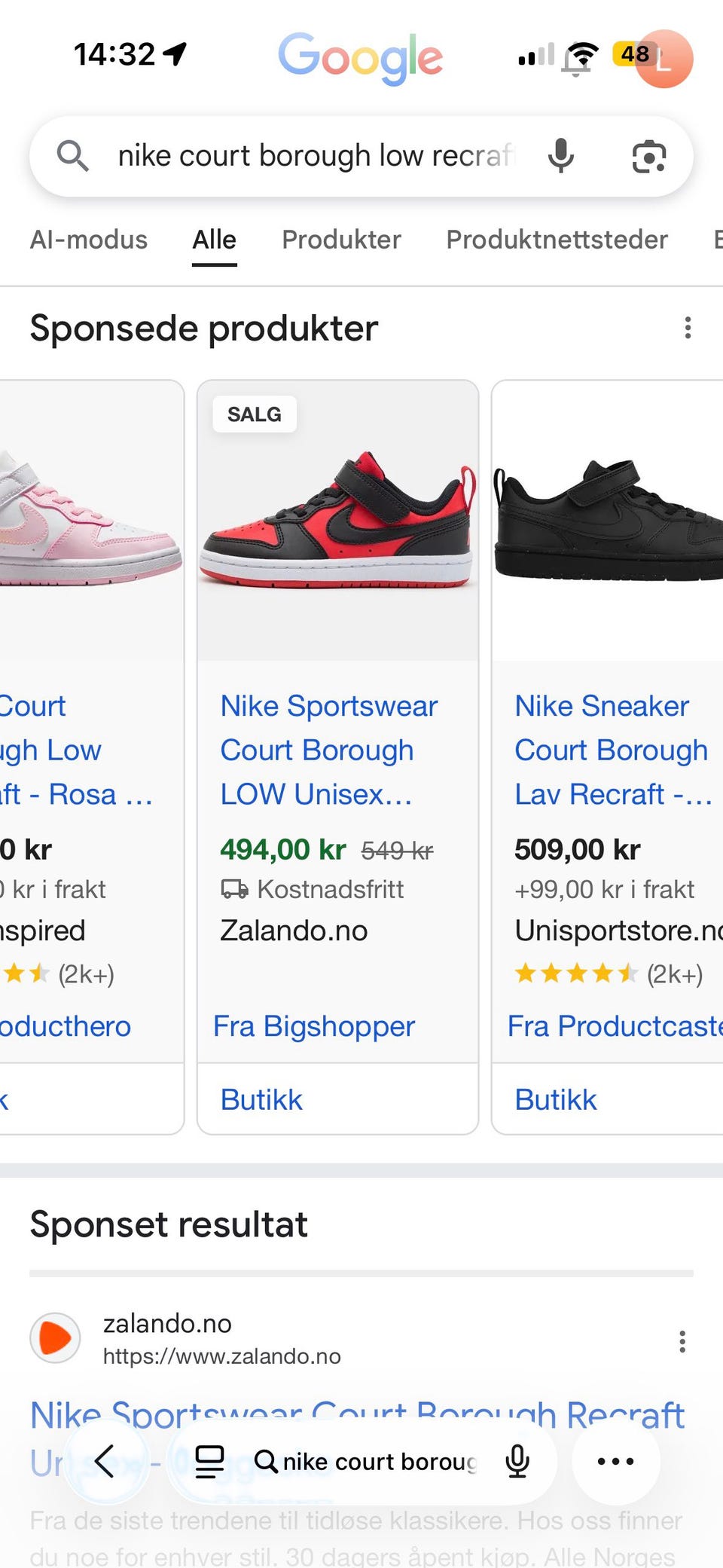Screen dimensions: 723x1568
Task: Tap the magnifier icon in the search box
Action: (x=73, y=156)
